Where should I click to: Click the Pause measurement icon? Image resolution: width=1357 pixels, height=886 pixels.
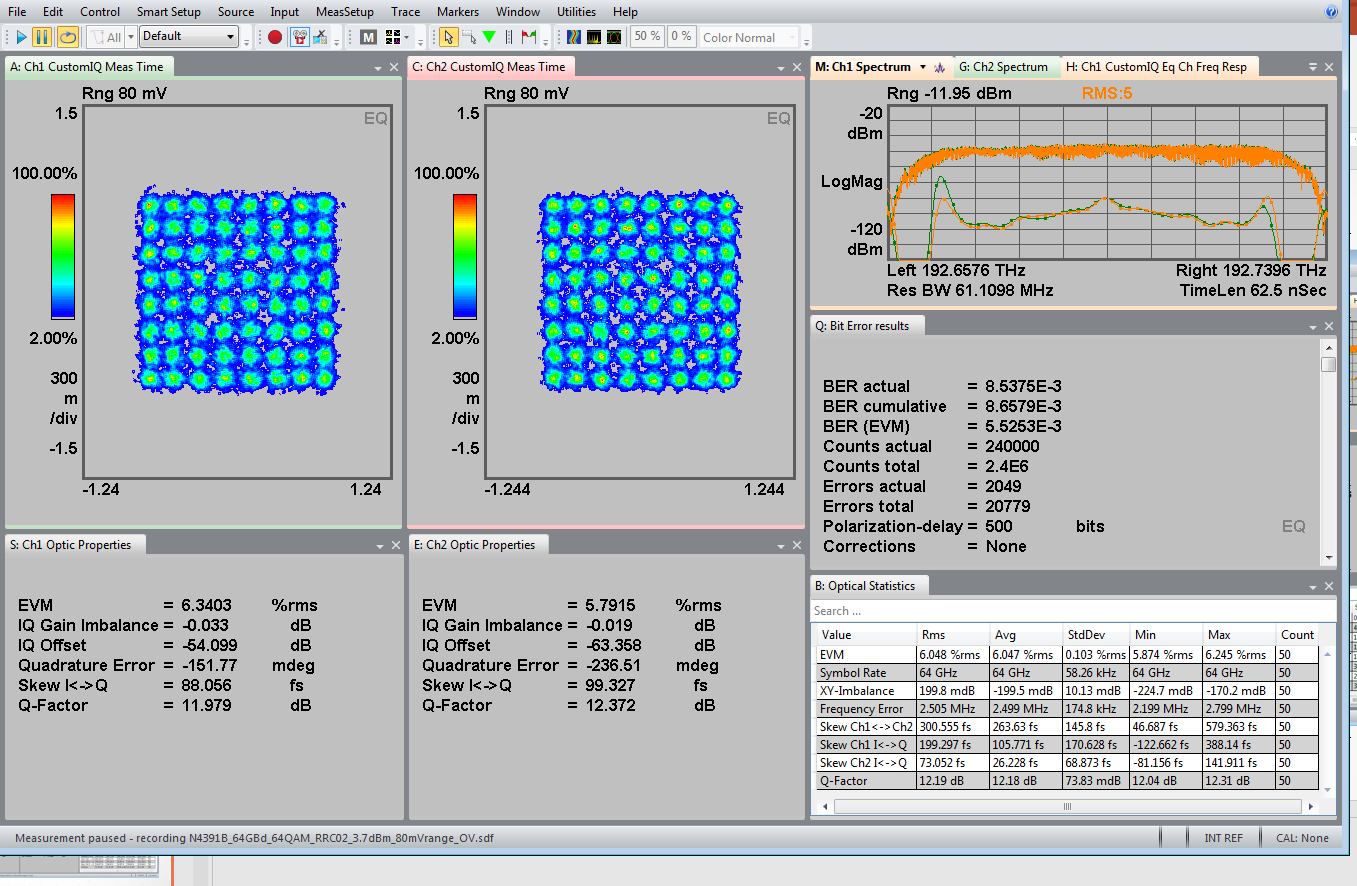point(42,37)
